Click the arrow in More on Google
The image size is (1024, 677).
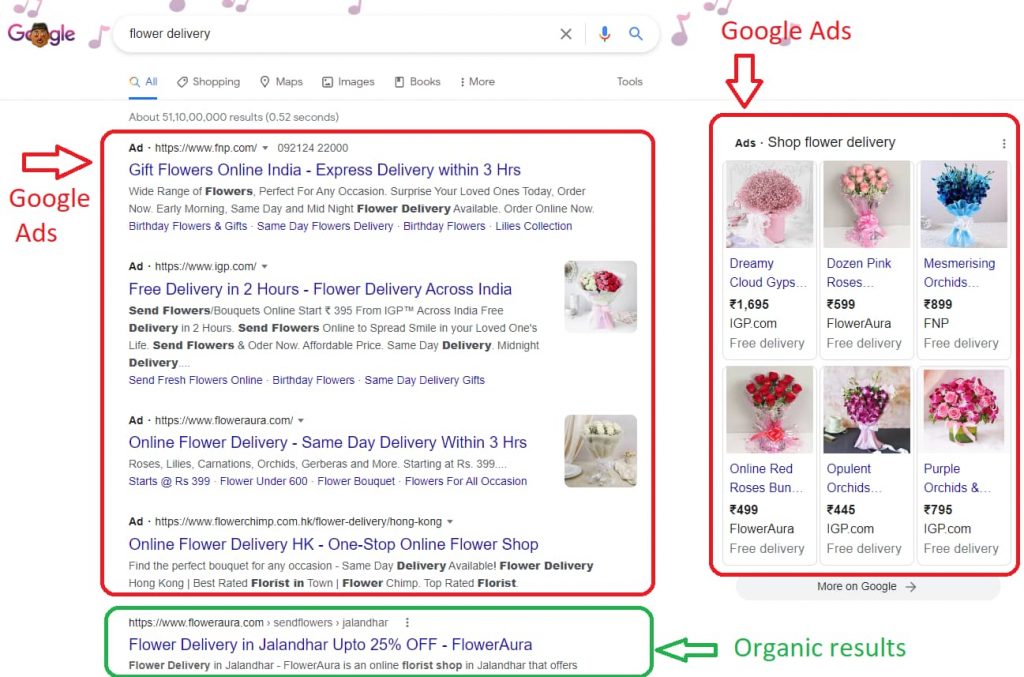[x=911, y=587]
